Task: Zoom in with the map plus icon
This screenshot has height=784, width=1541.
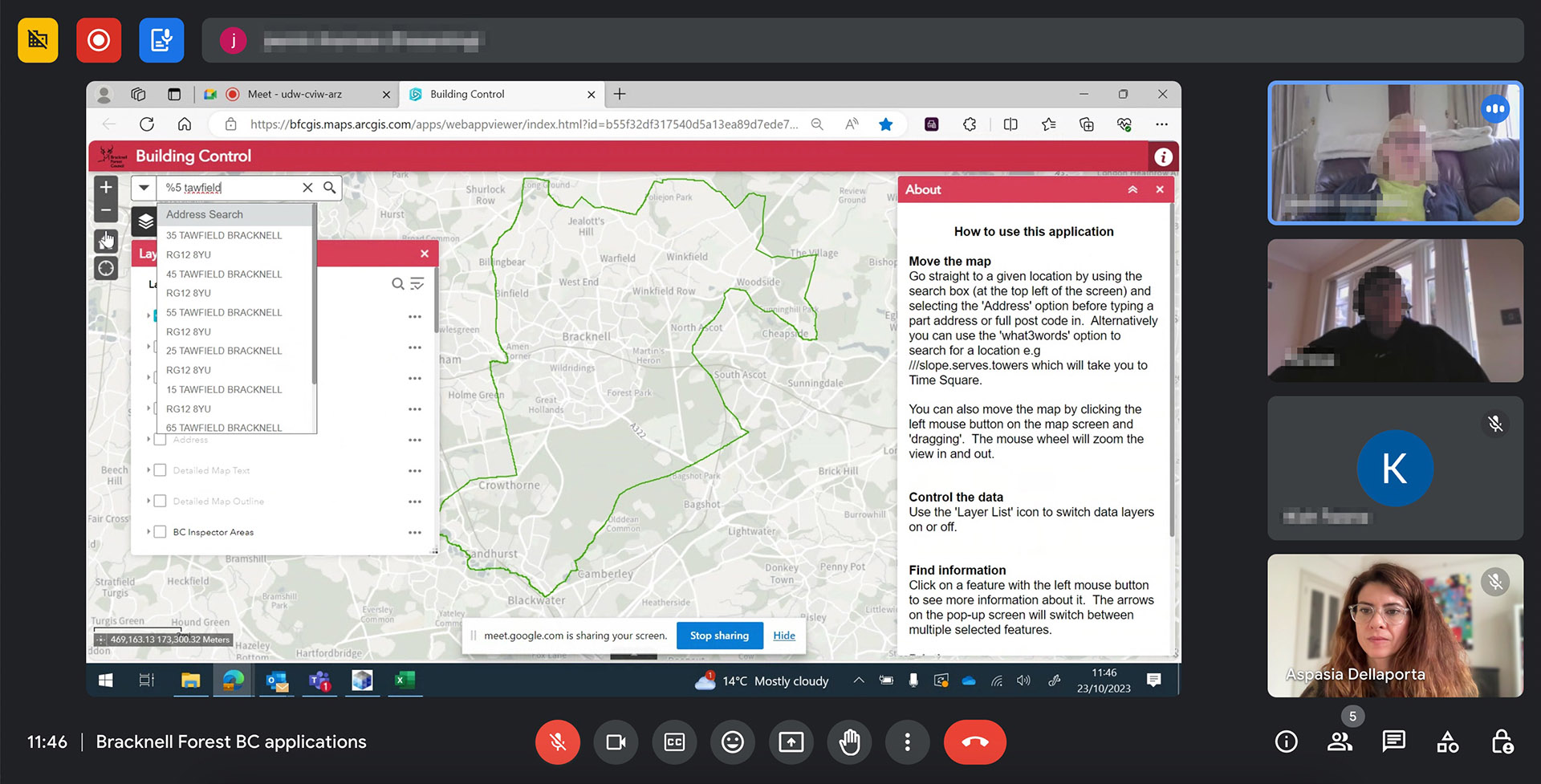Action: [x=106, y=186]
